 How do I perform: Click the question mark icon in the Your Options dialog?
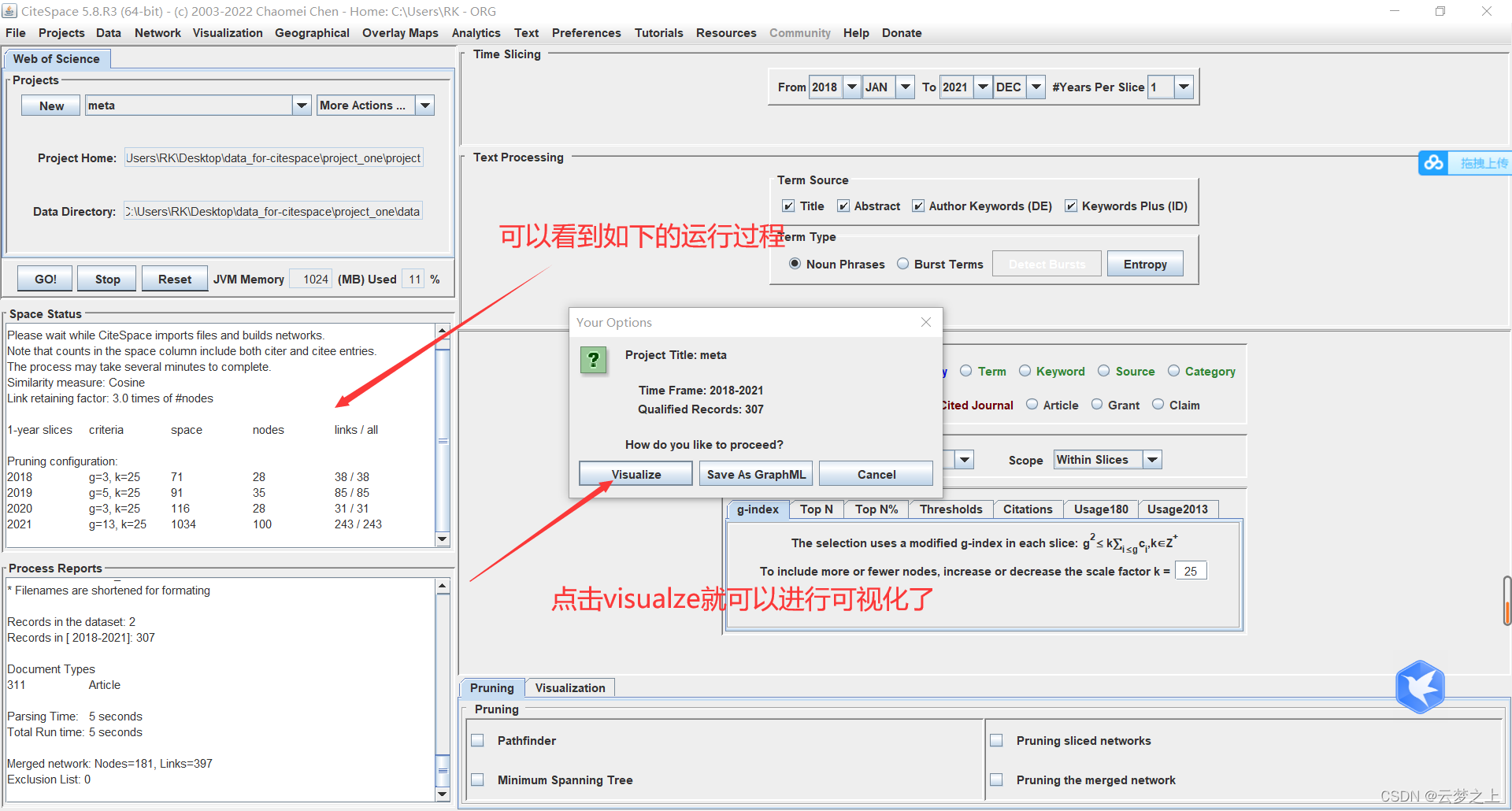click(x=594, y=360)
